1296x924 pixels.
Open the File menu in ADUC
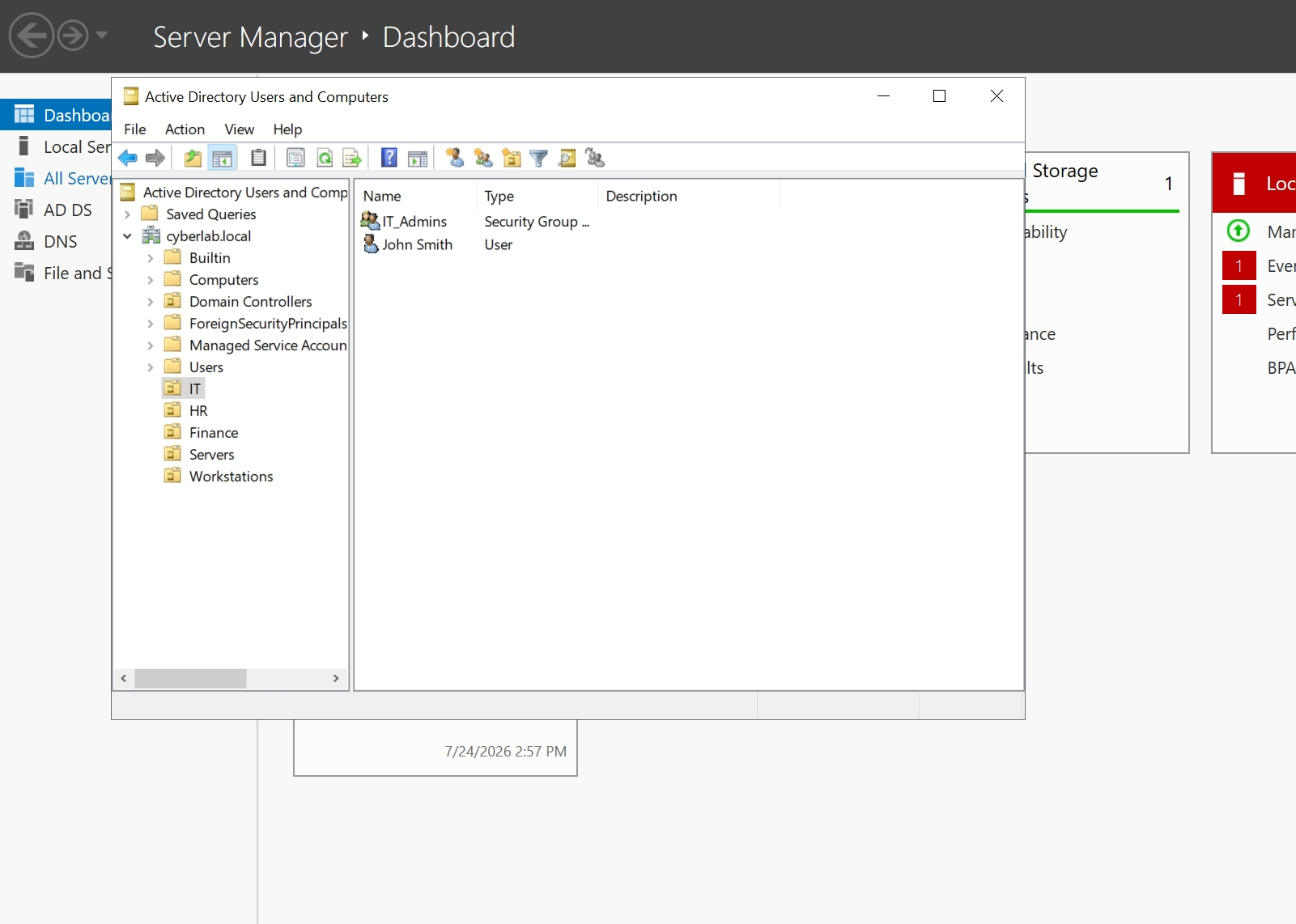point(135,129)
